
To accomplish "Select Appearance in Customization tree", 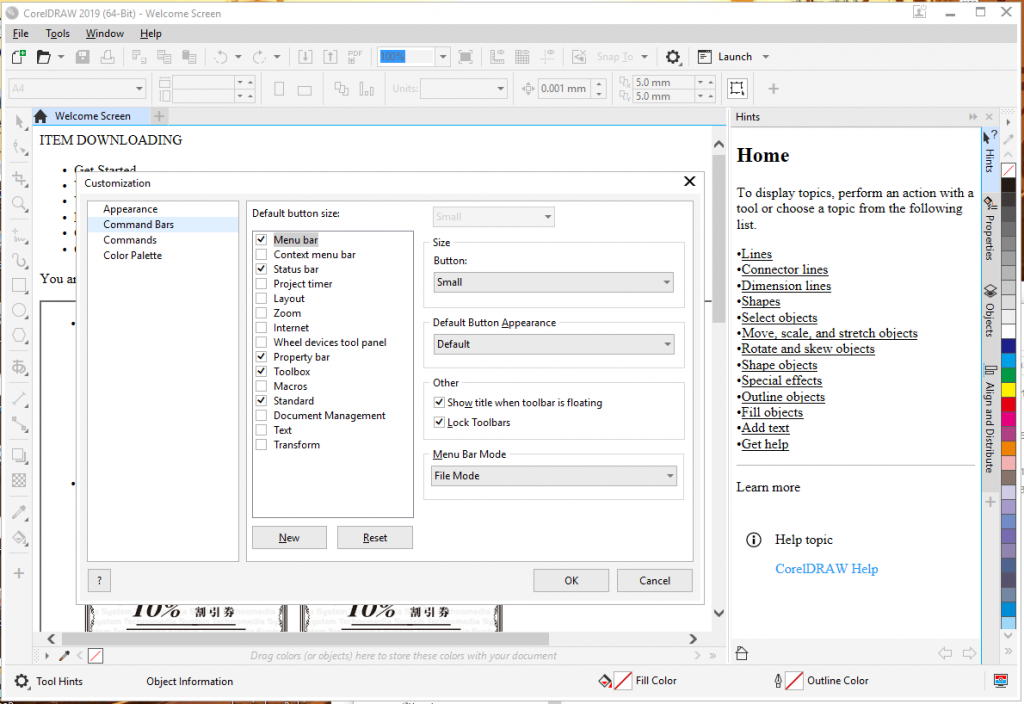I will (130, 209).
